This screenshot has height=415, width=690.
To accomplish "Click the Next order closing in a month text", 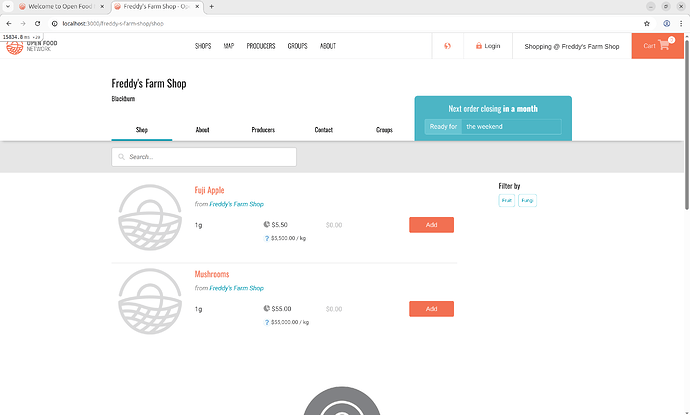I will pyautogui.click(x=493, y=109).
